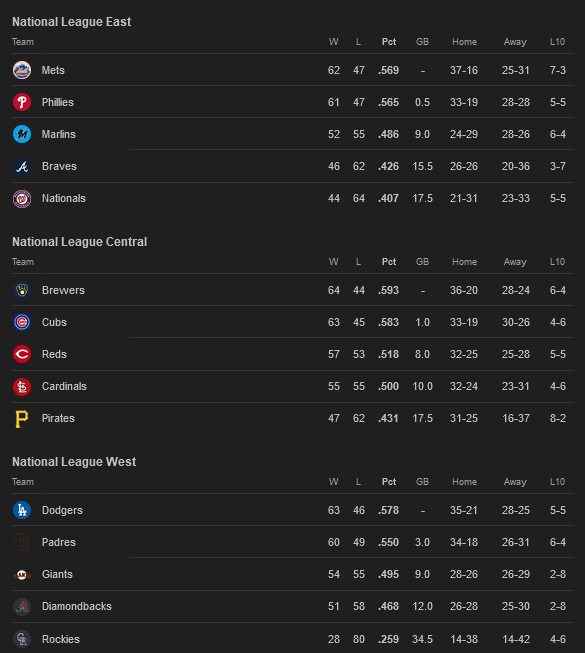Viewport: 585px width, 653px height.
Task: Open the Diamondbacks team page link
Action: [x=77, y=606]
